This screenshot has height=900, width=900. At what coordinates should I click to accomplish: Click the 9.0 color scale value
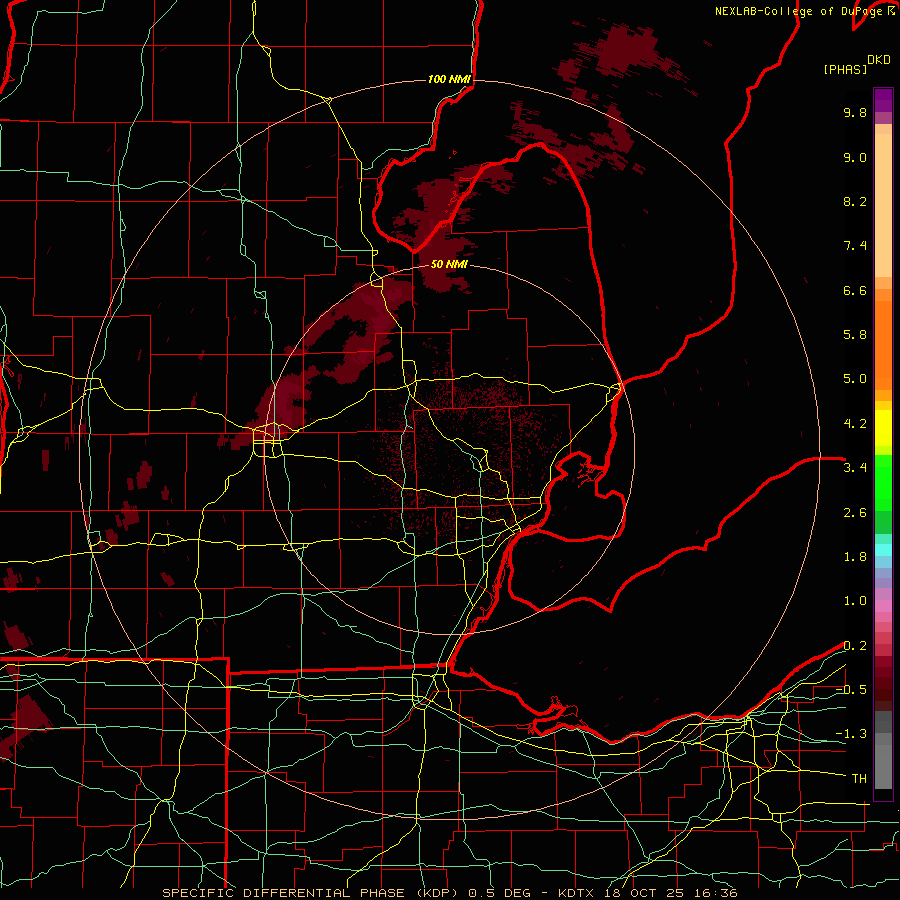[x=855, y=157]
